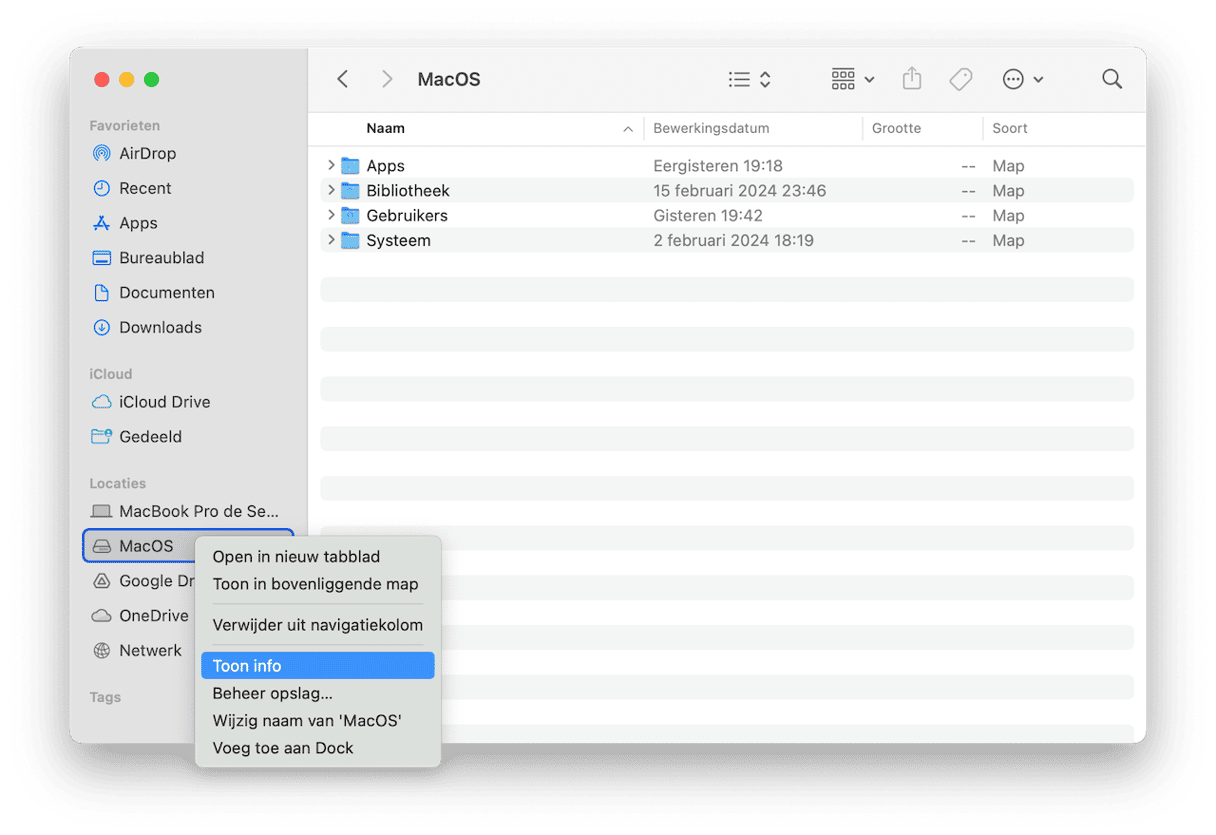Minimize the window with yellow button
Viewport: 1216px width, 835px height.
tap(127, 79)
